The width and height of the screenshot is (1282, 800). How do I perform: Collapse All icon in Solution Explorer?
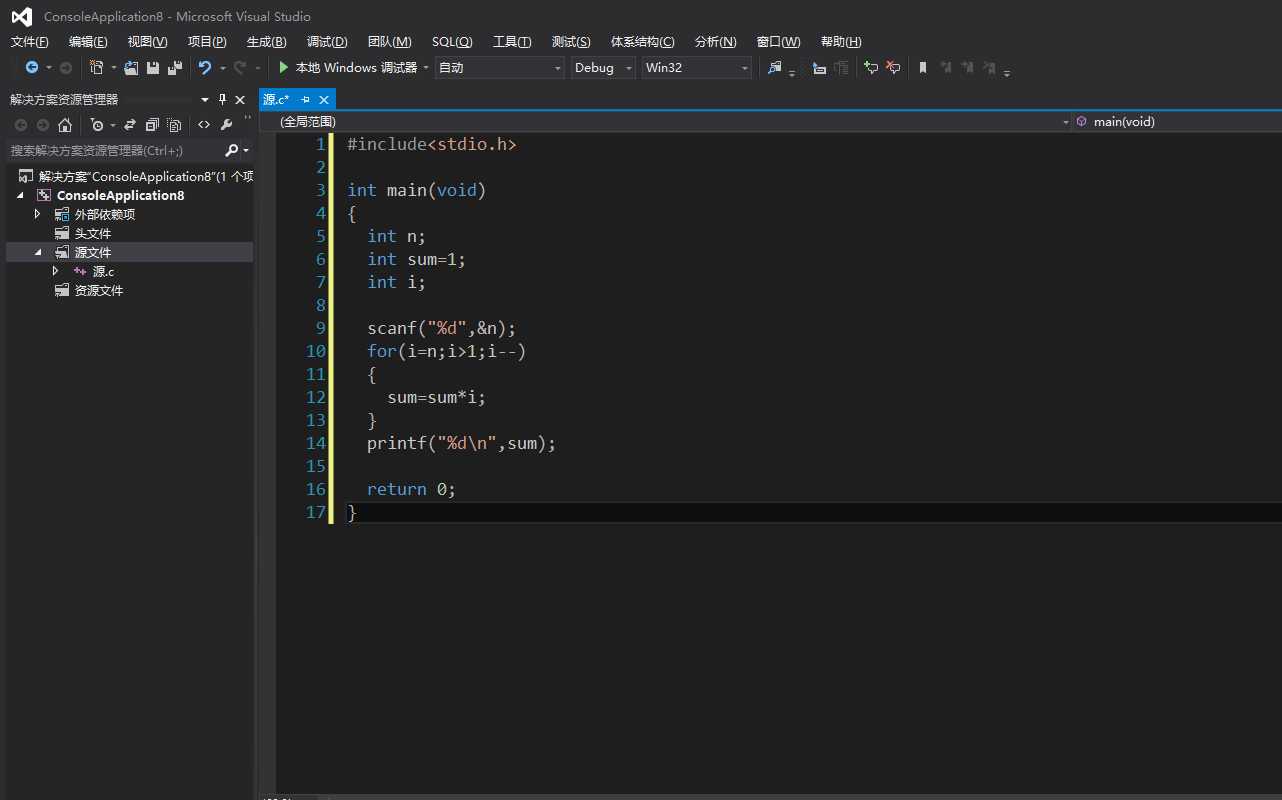(x=152, y=125)
